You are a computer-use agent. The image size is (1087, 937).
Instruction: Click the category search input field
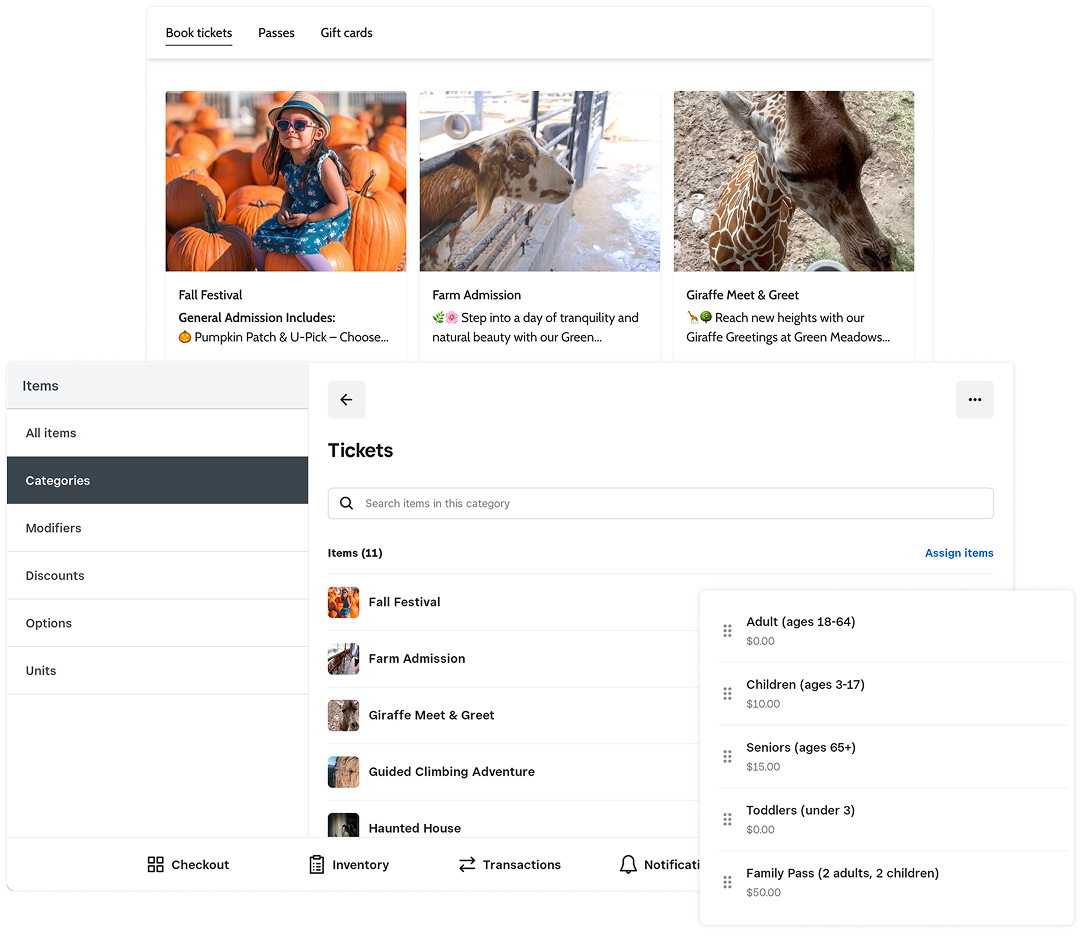(x=660, y=503)
